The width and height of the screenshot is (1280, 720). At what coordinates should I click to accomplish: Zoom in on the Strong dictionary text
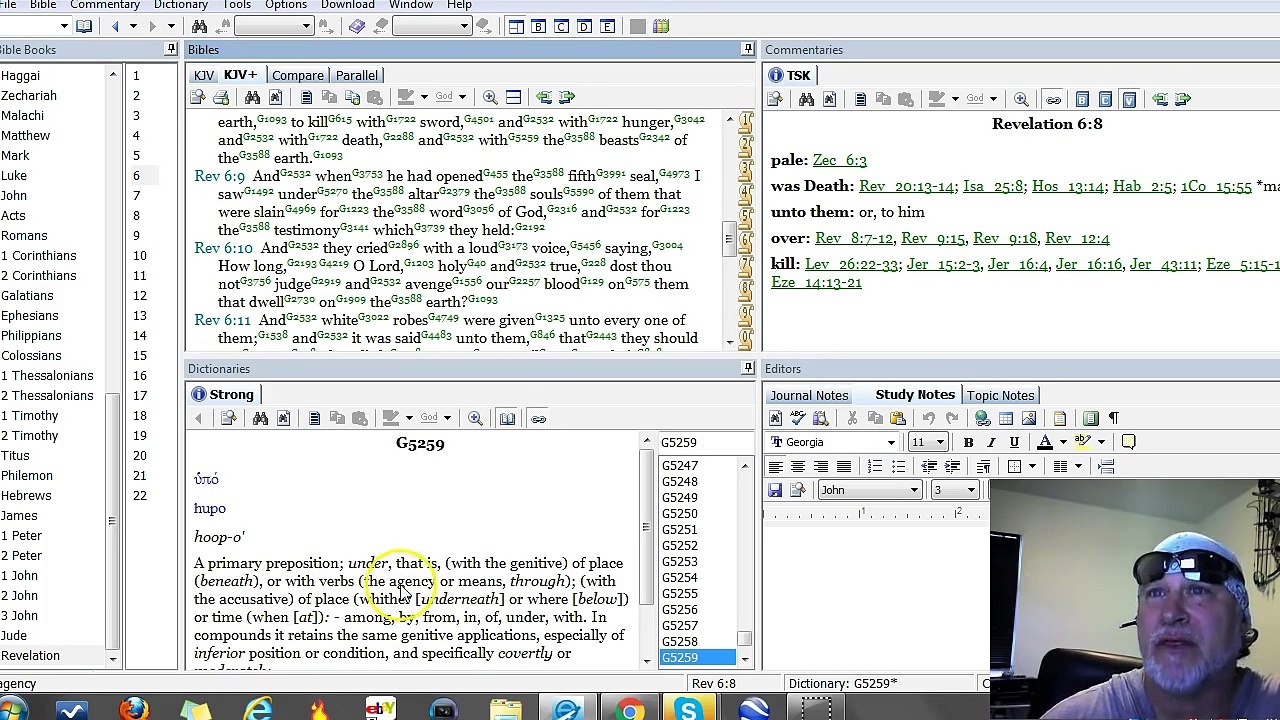475,418
